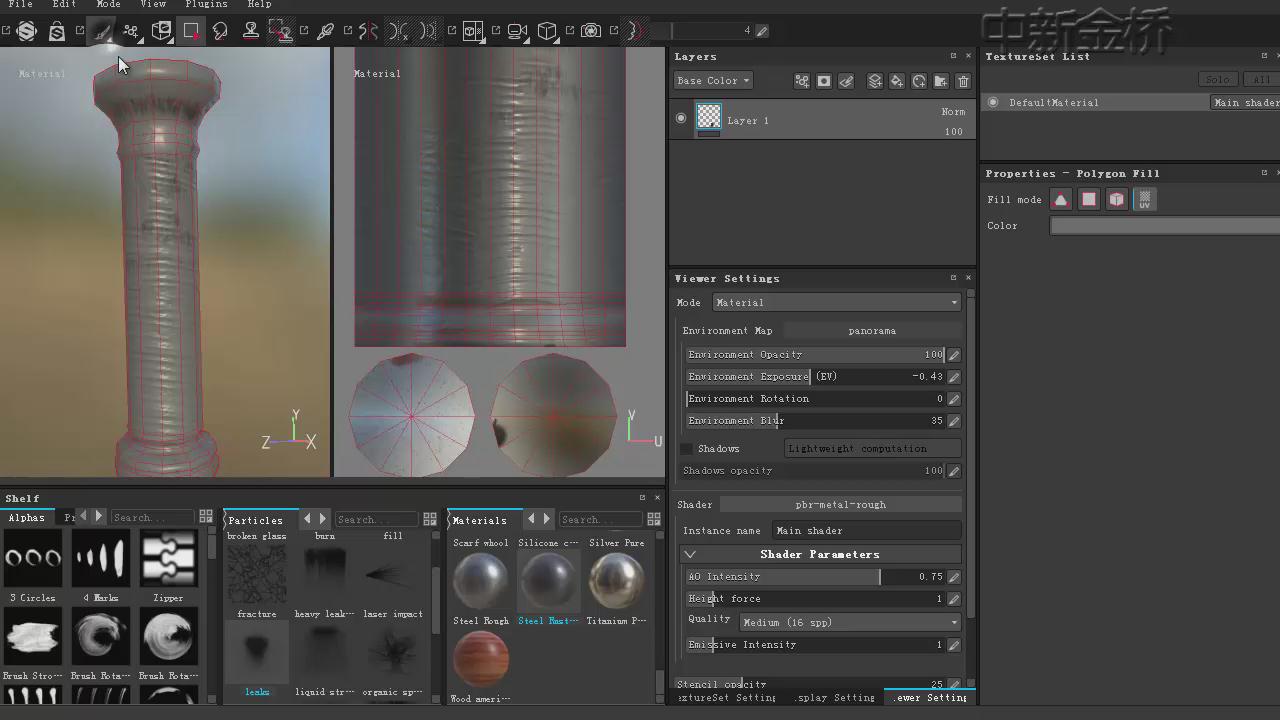Click the polygon fill Color swatch
Viewport: 1280px width, 720px height.
(x=1164, y=226)
